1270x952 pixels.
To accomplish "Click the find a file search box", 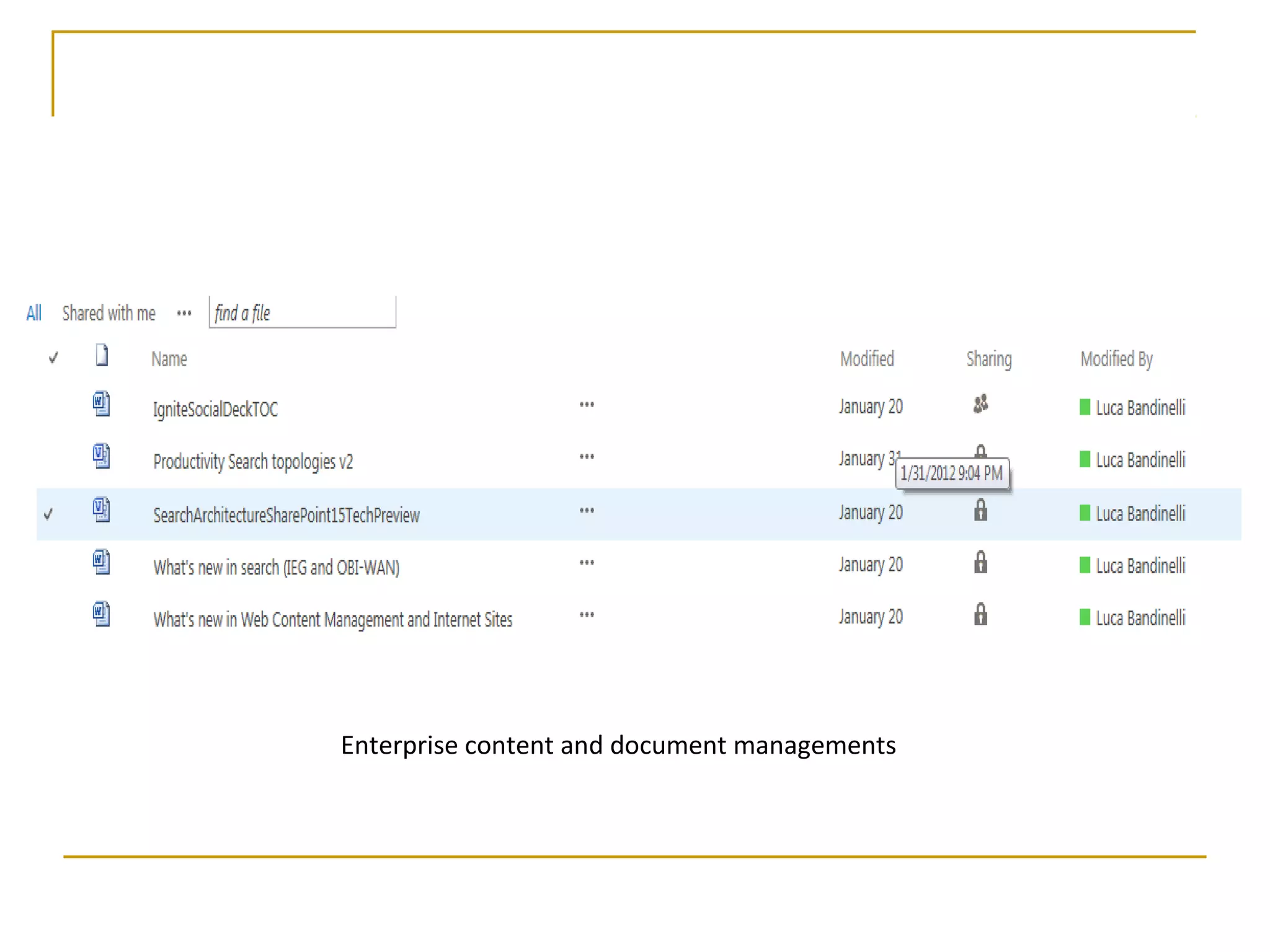I will point(303,312).
